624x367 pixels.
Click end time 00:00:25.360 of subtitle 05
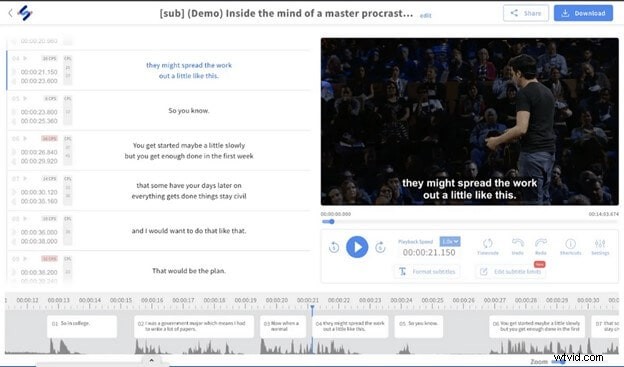(x=39, y=121)
